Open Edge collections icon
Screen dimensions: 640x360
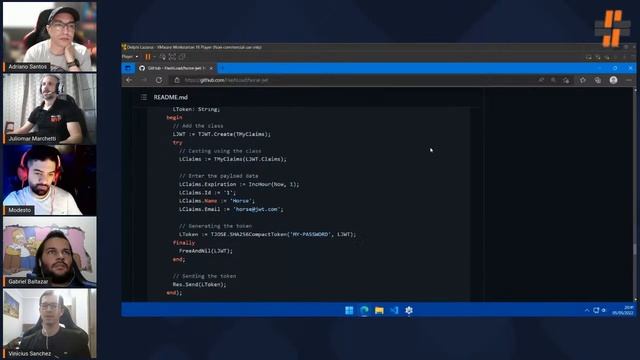click(x=598, y=80)
